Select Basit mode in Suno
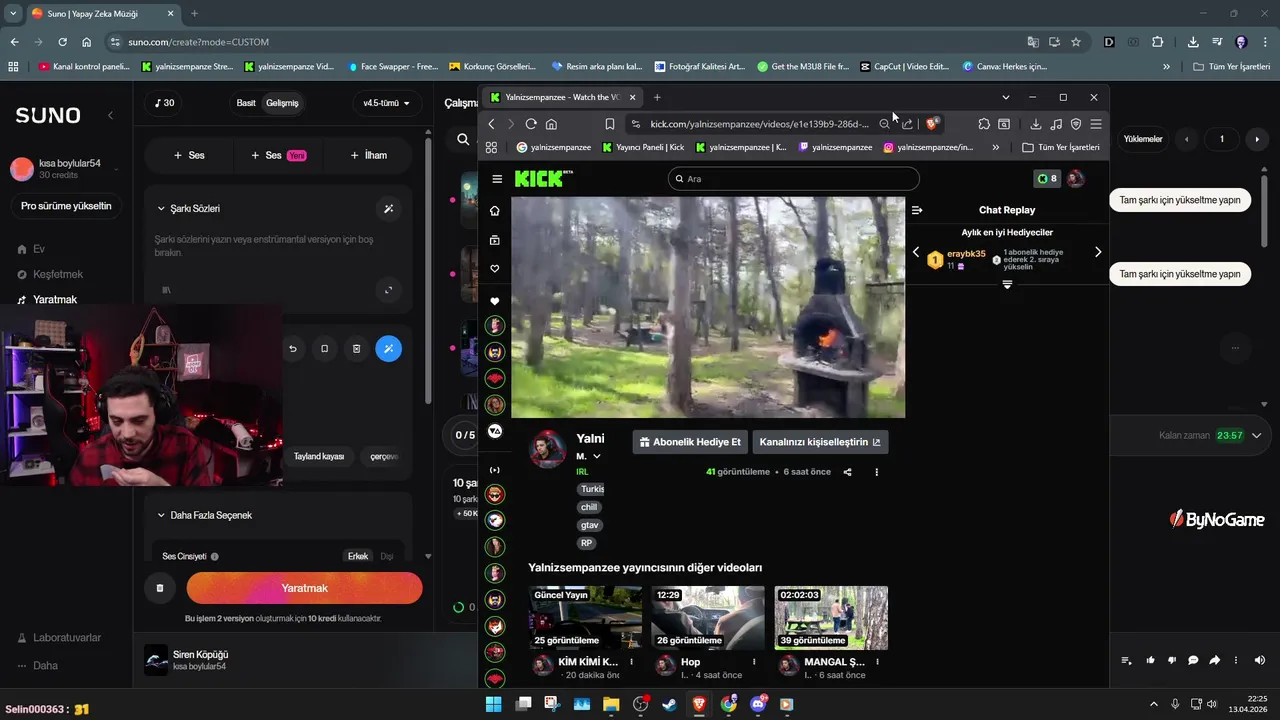The width and height of the screenshot is (1280, 720). [246, 103]
